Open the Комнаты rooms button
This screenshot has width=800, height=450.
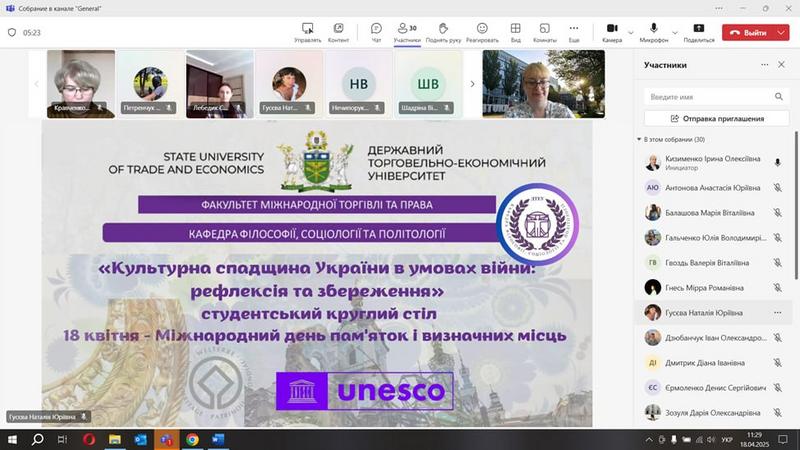tap(544, 33)
